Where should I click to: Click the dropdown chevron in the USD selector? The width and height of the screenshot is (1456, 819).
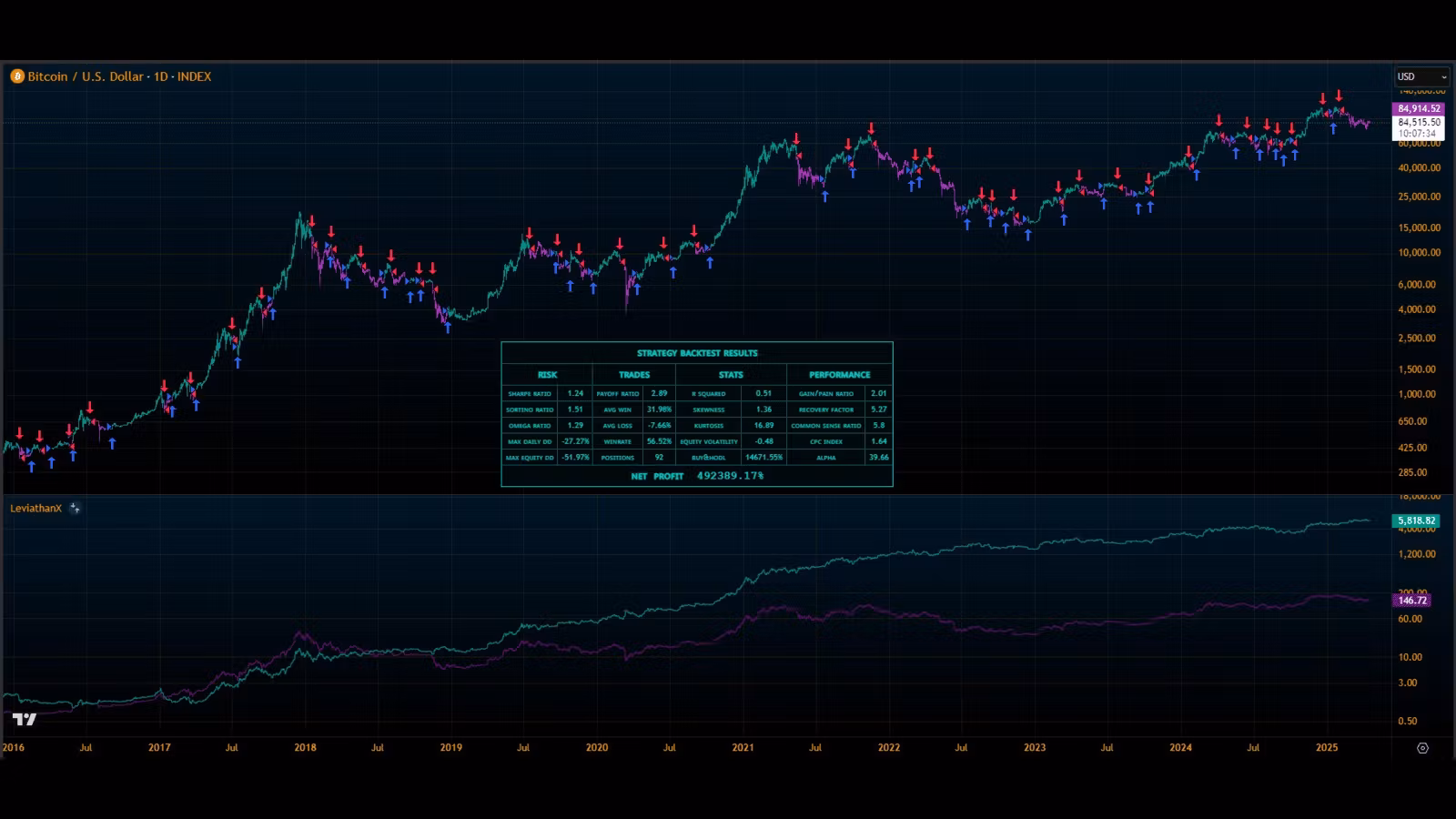point(1443,77)
